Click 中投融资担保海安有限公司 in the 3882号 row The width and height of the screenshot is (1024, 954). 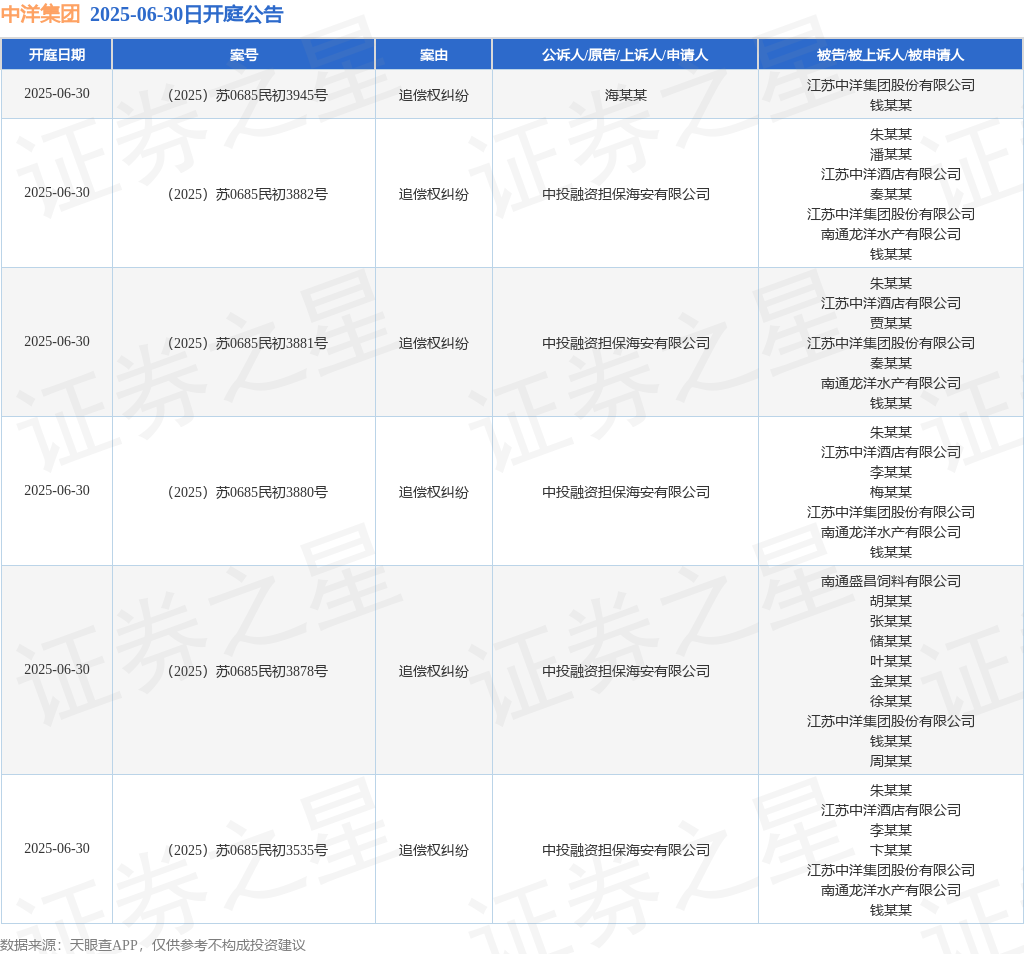[626, 194]
